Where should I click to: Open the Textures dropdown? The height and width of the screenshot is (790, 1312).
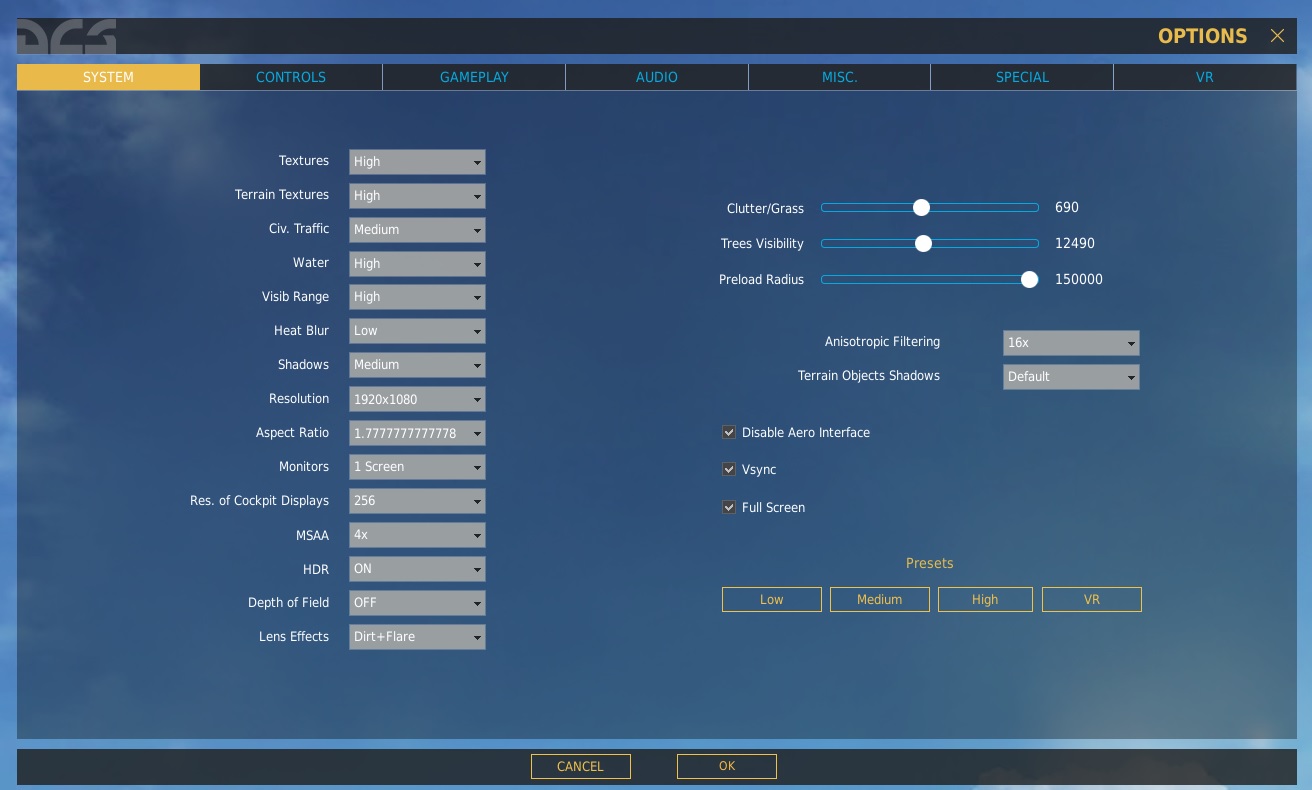point(417,162)
